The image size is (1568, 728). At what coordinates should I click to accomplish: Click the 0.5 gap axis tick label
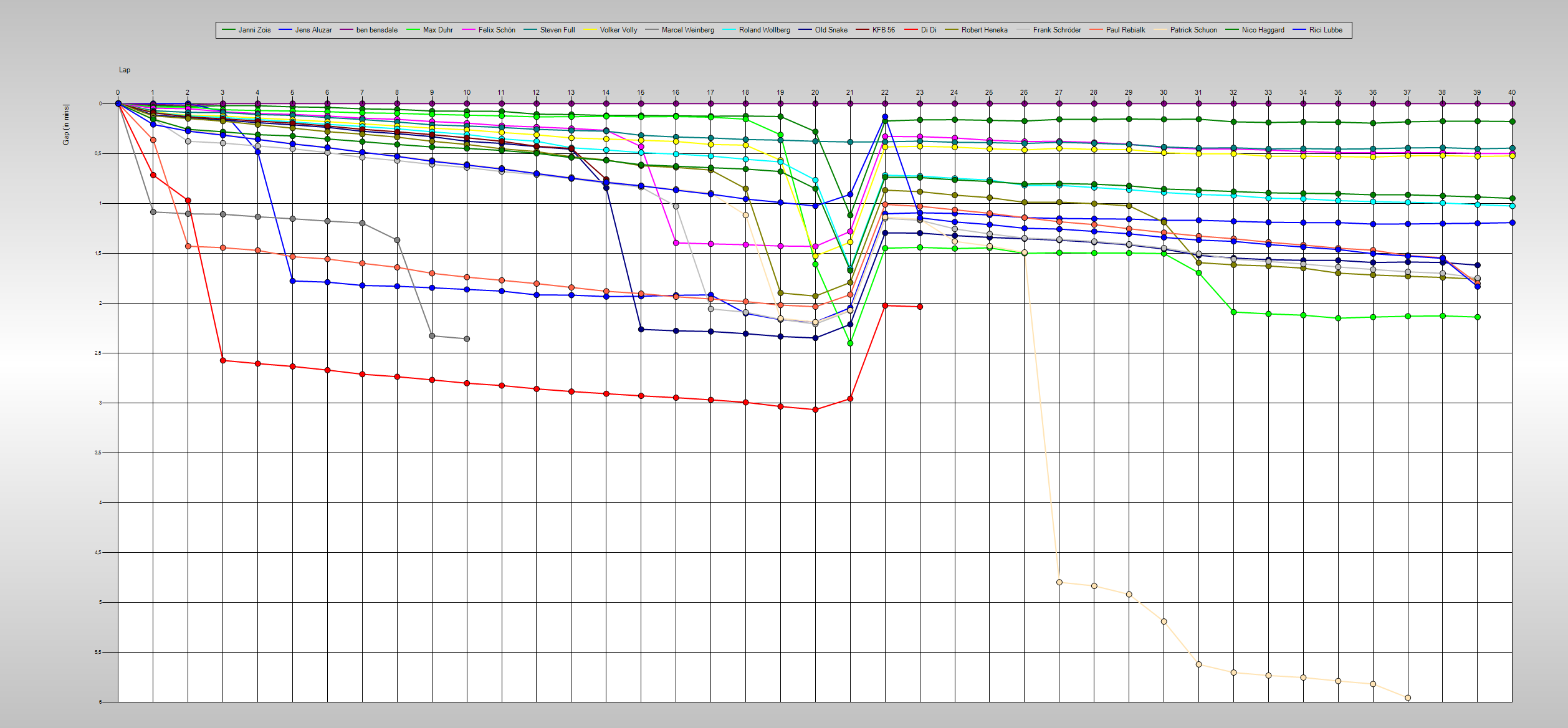(97, 153)
